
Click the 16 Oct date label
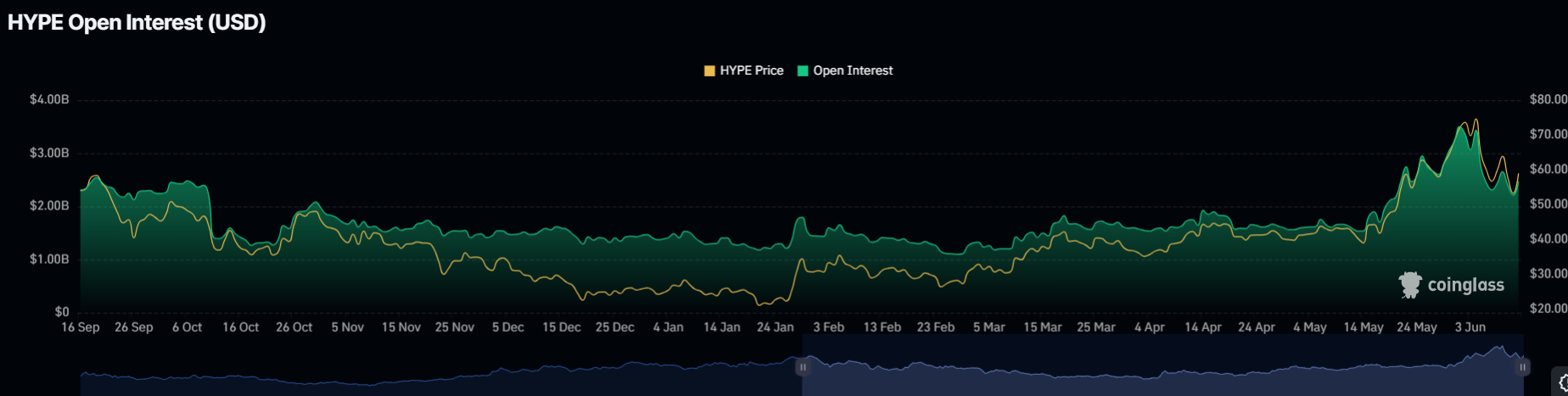pyautogui.click(x=241, y=327)
